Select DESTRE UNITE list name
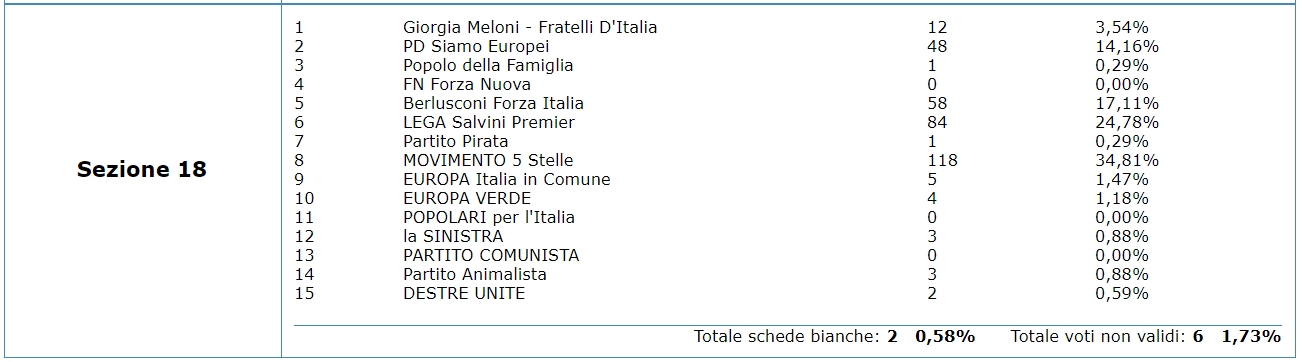1302x362 pixels. point(464,293)
